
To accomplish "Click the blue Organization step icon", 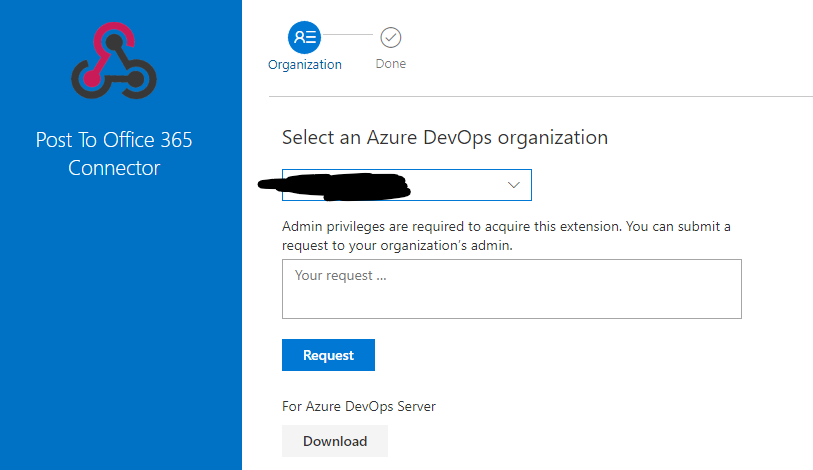I will click(x=304, y=37).
